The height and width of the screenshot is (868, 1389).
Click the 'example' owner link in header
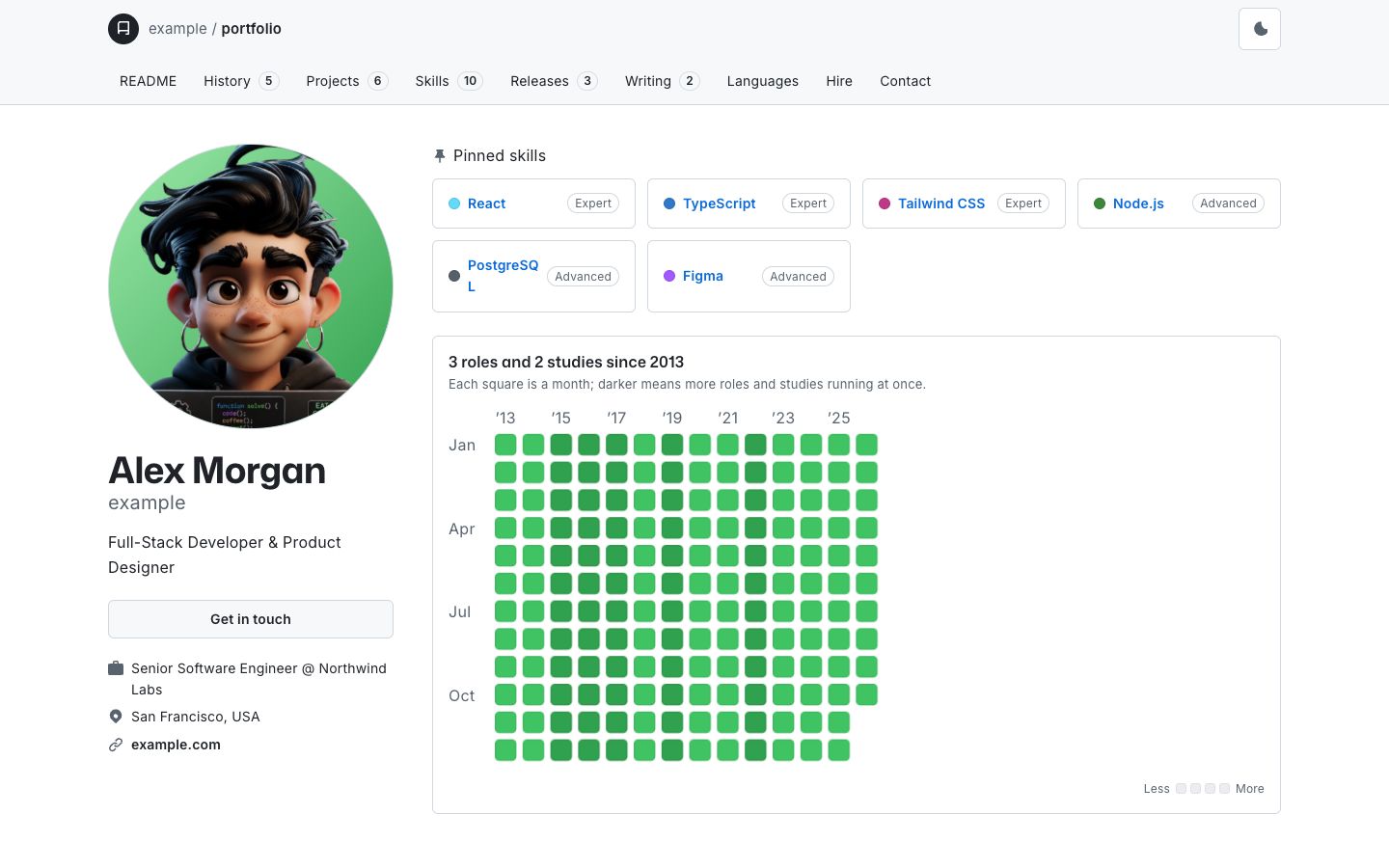point(177,29)
